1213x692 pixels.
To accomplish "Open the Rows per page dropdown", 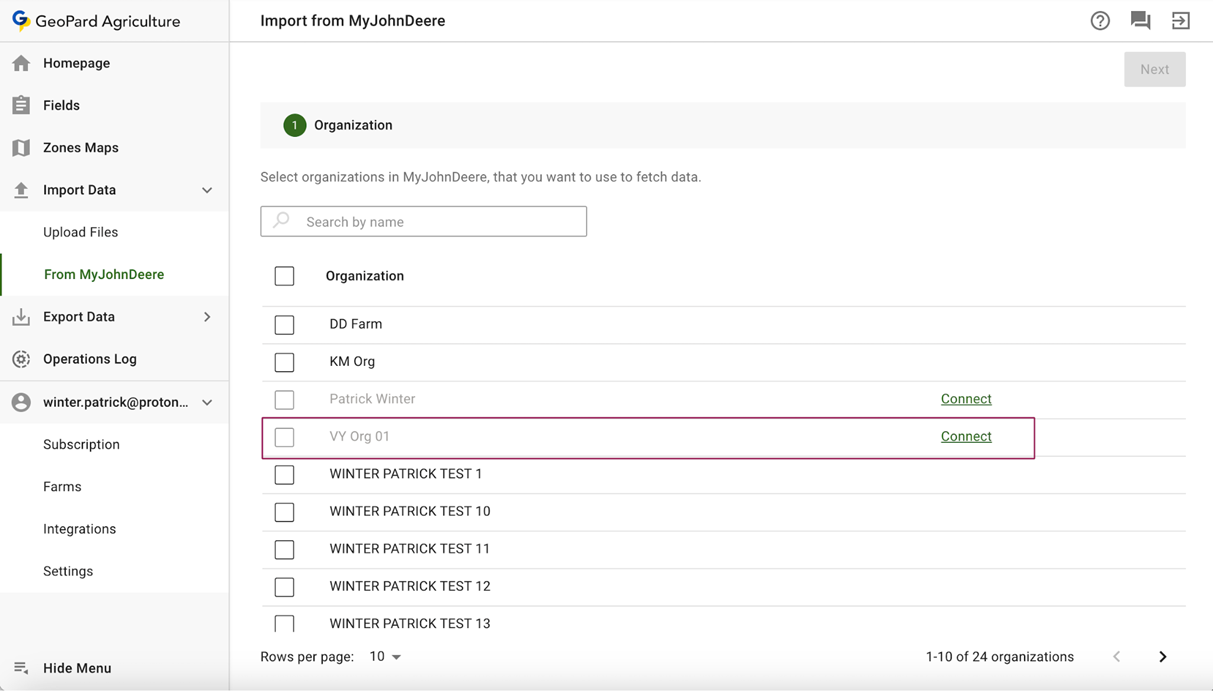I will 385,657.
